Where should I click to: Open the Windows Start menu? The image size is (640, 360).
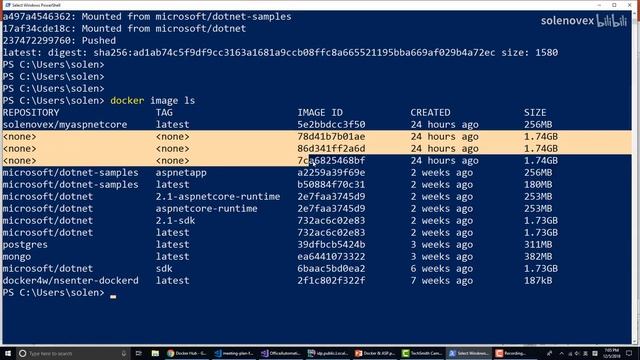pyautogui.click(x=8, y=353)
